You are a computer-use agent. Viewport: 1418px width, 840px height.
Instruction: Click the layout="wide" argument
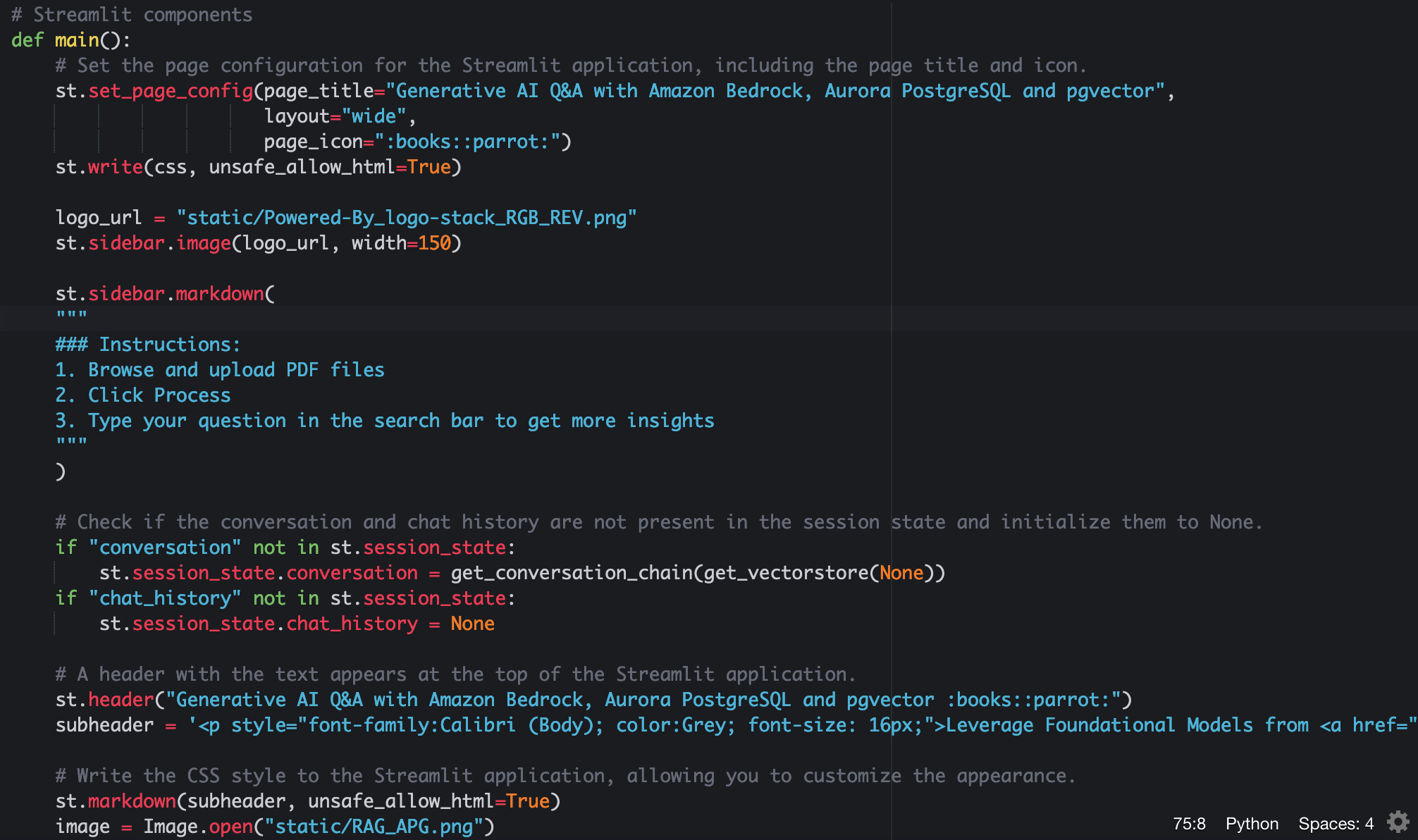click(x=335, y=116)
